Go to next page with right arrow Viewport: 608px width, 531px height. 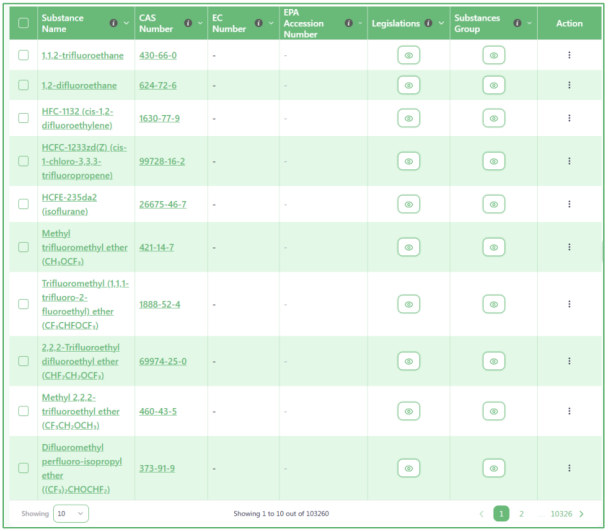581,514
